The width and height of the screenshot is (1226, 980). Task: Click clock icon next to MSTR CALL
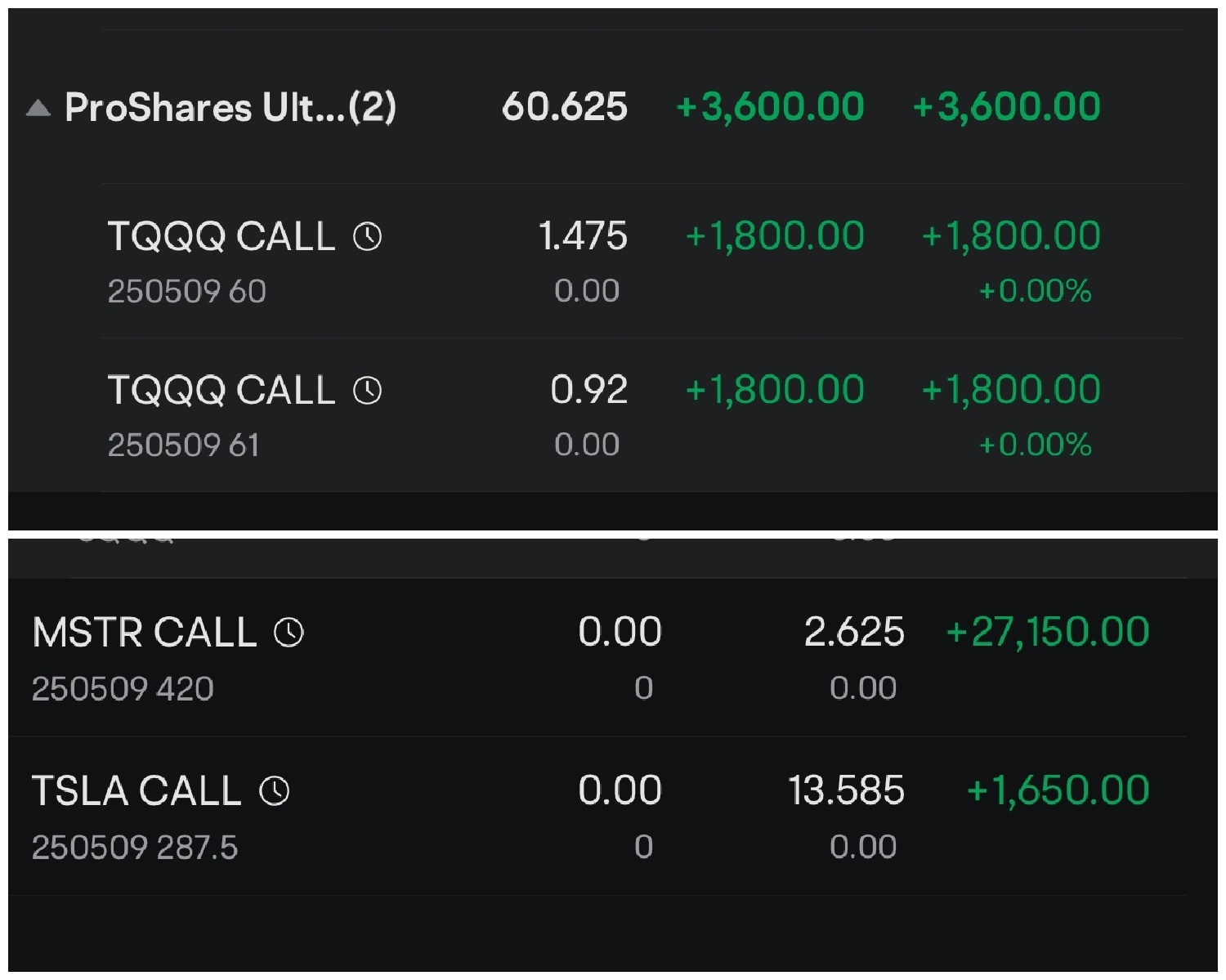289,632
